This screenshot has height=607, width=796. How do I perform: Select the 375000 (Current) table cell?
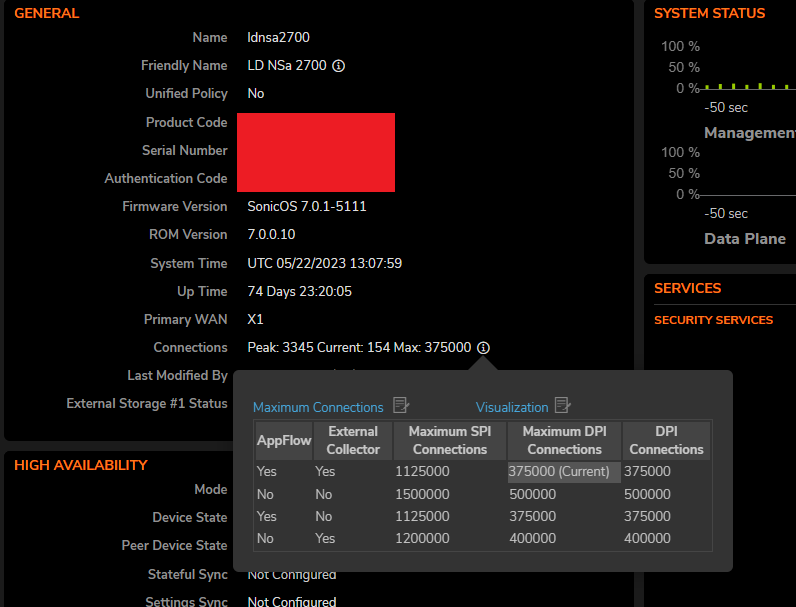(558, 471)
